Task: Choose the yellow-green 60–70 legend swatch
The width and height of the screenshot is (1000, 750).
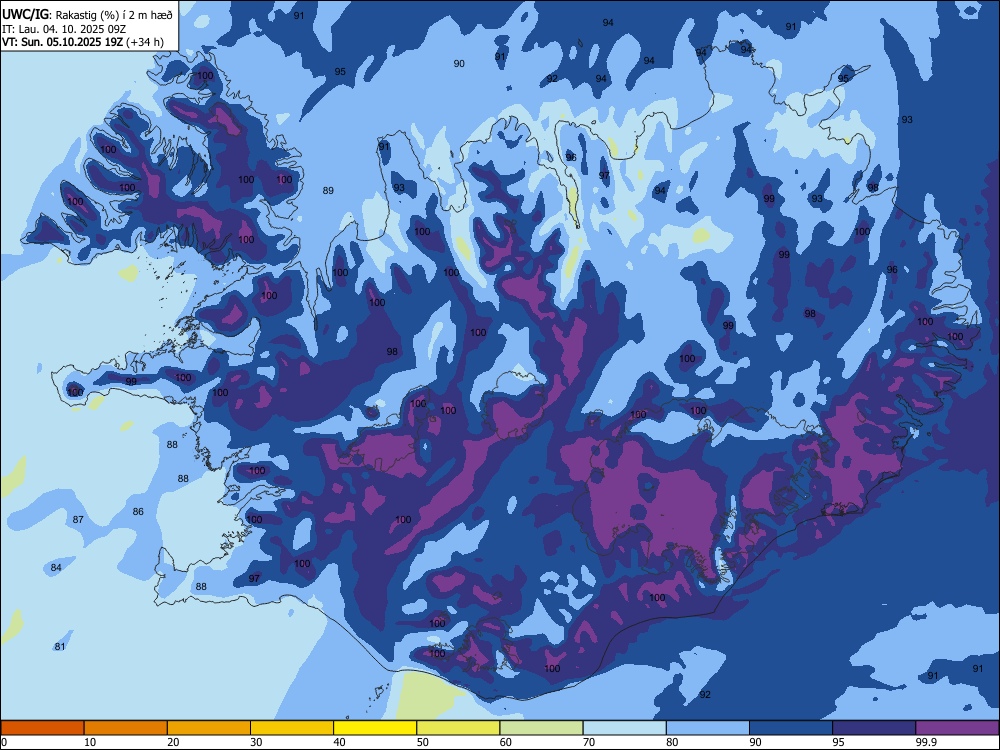Action: [541, 728]
